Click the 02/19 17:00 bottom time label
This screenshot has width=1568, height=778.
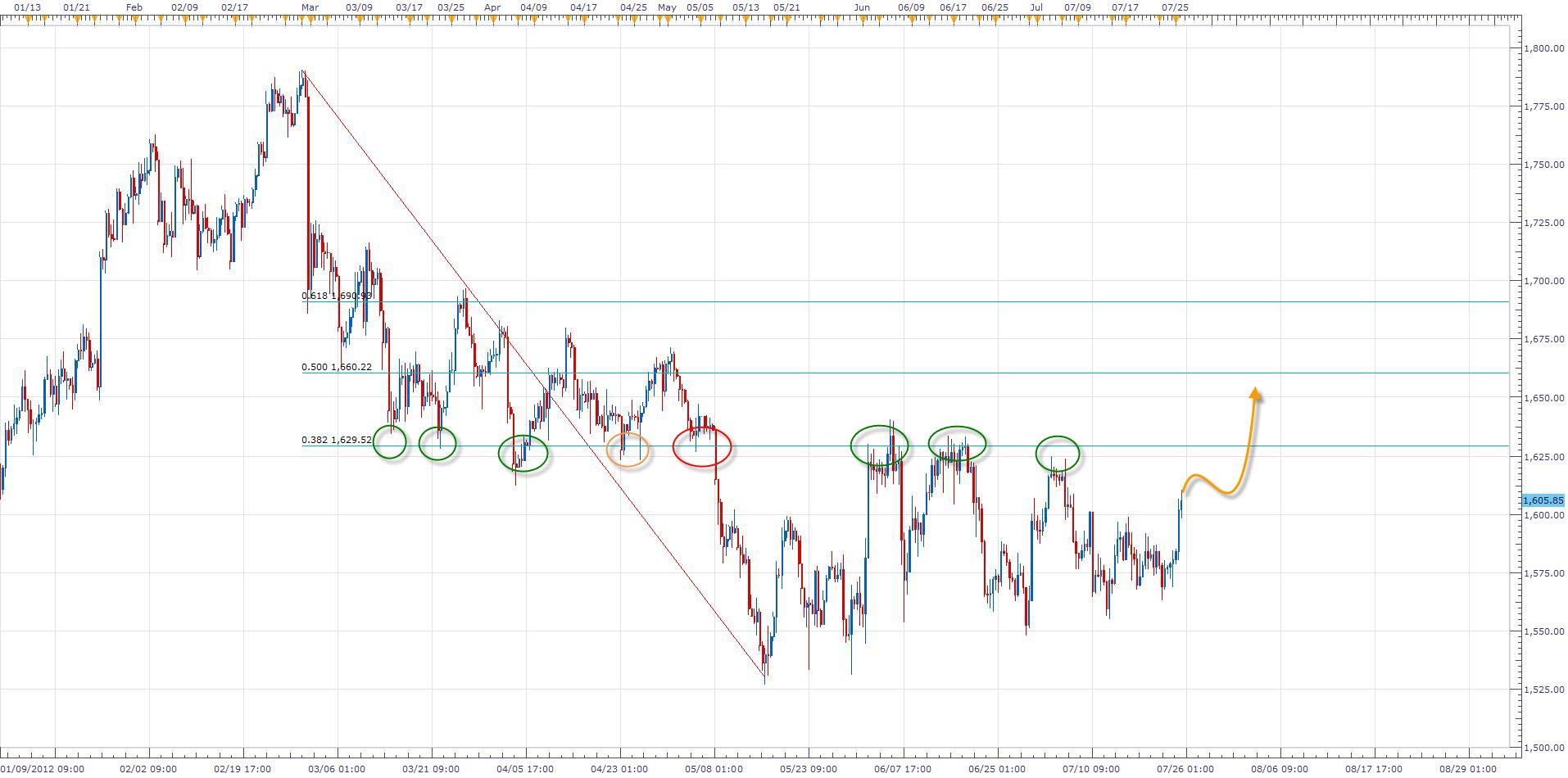point(242,769)
